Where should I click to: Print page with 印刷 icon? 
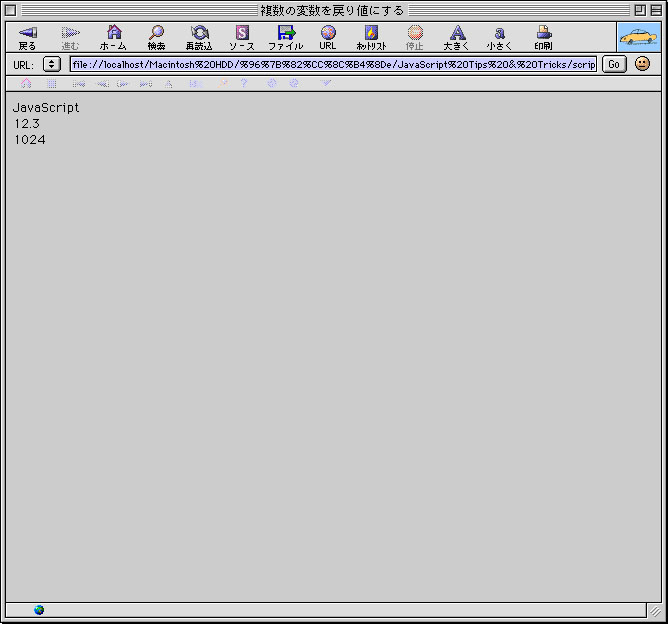pyautogui.click(x=544, y=32)
